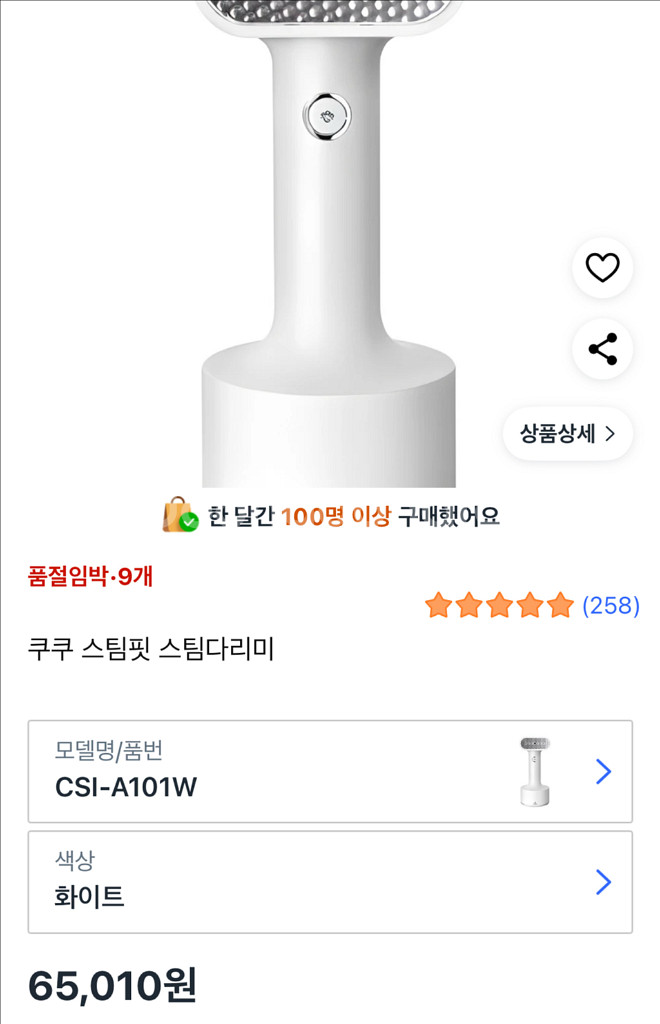The image size is (660, 1024).
Task: Tap the heart icon to wishlist this product
Action: coord(601,268)
